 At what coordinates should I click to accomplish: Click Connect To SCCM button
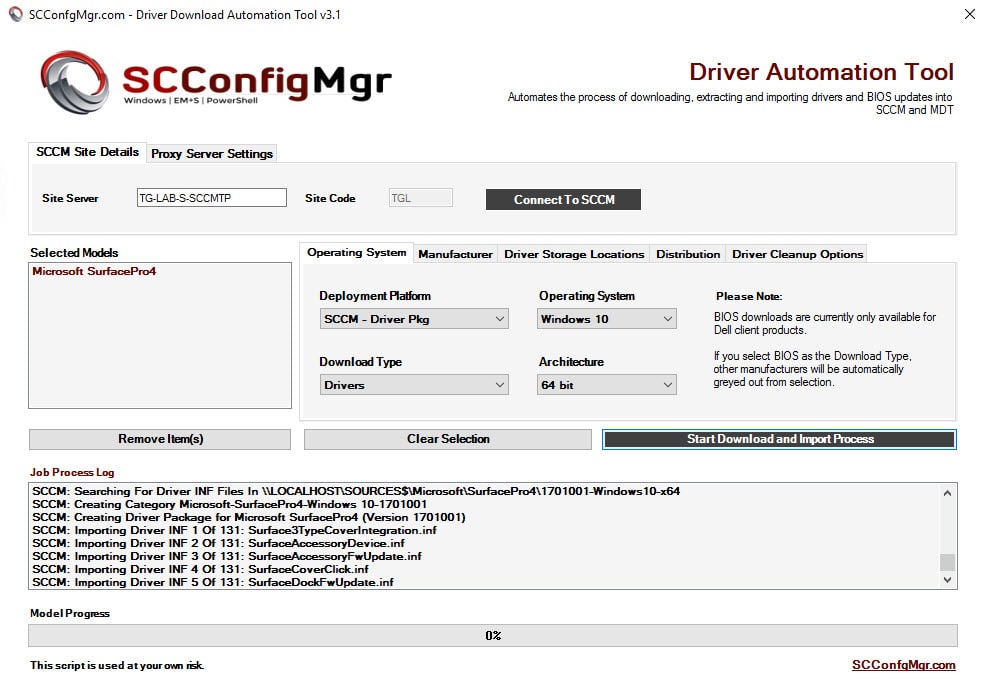tap(563, 199)
